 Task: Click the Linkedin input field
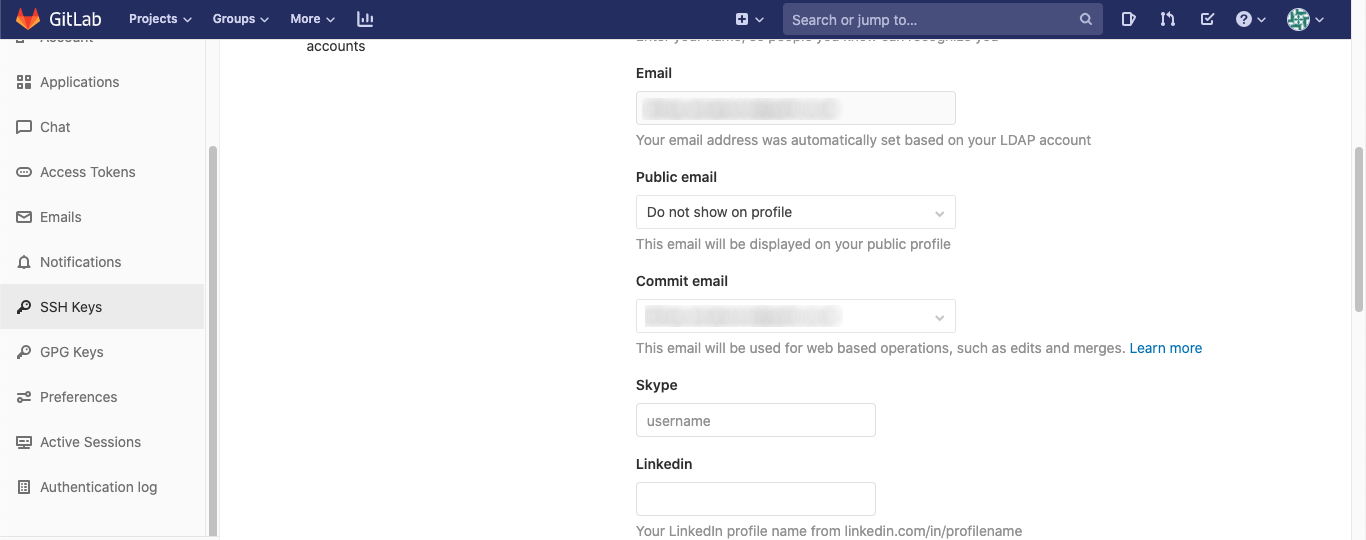coord(755,498)
